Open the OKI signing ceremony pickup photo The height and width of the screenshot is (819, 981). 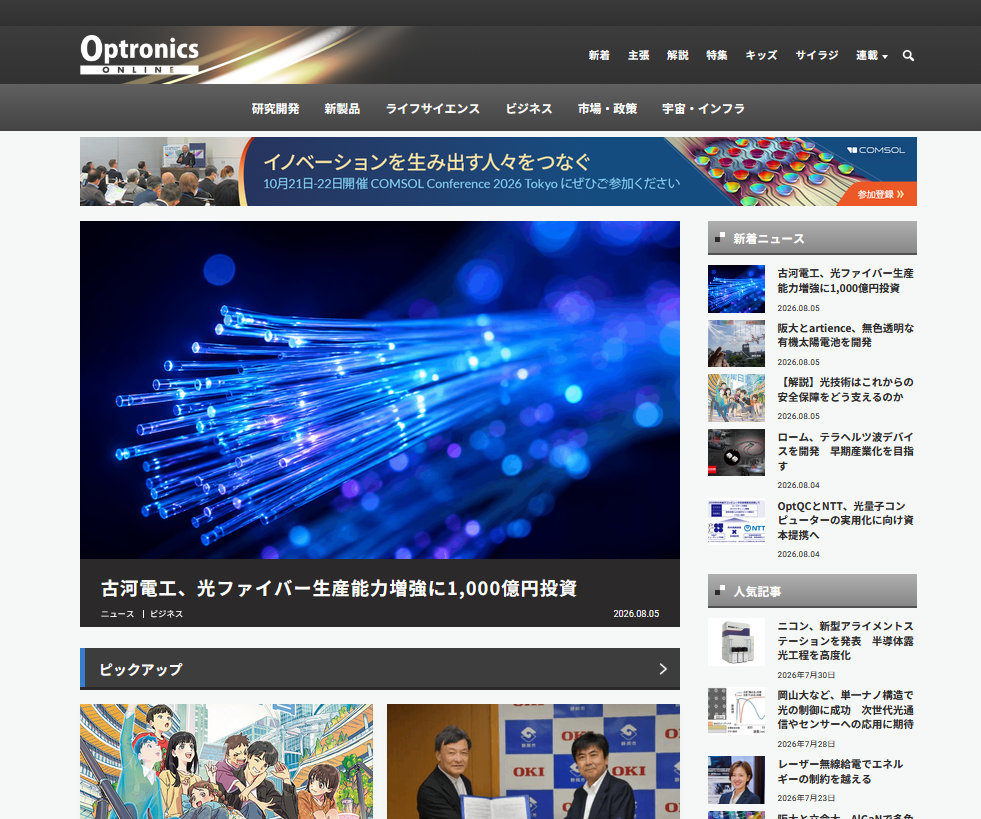click(x=533, y=761)
